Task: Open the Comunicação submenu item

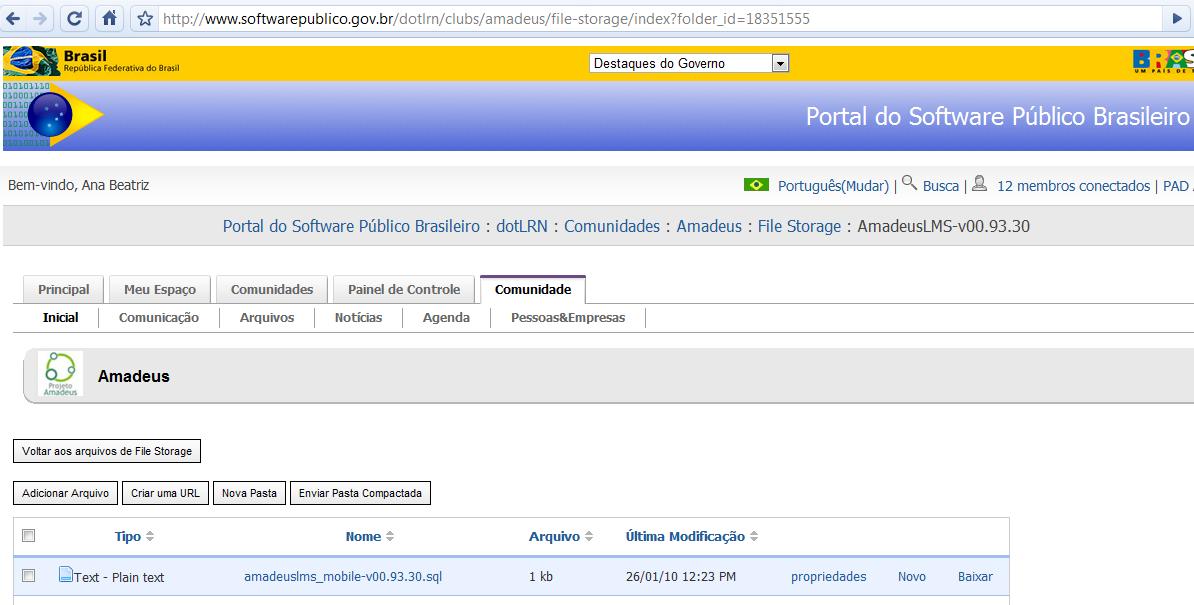Action: tap(158, 317)
